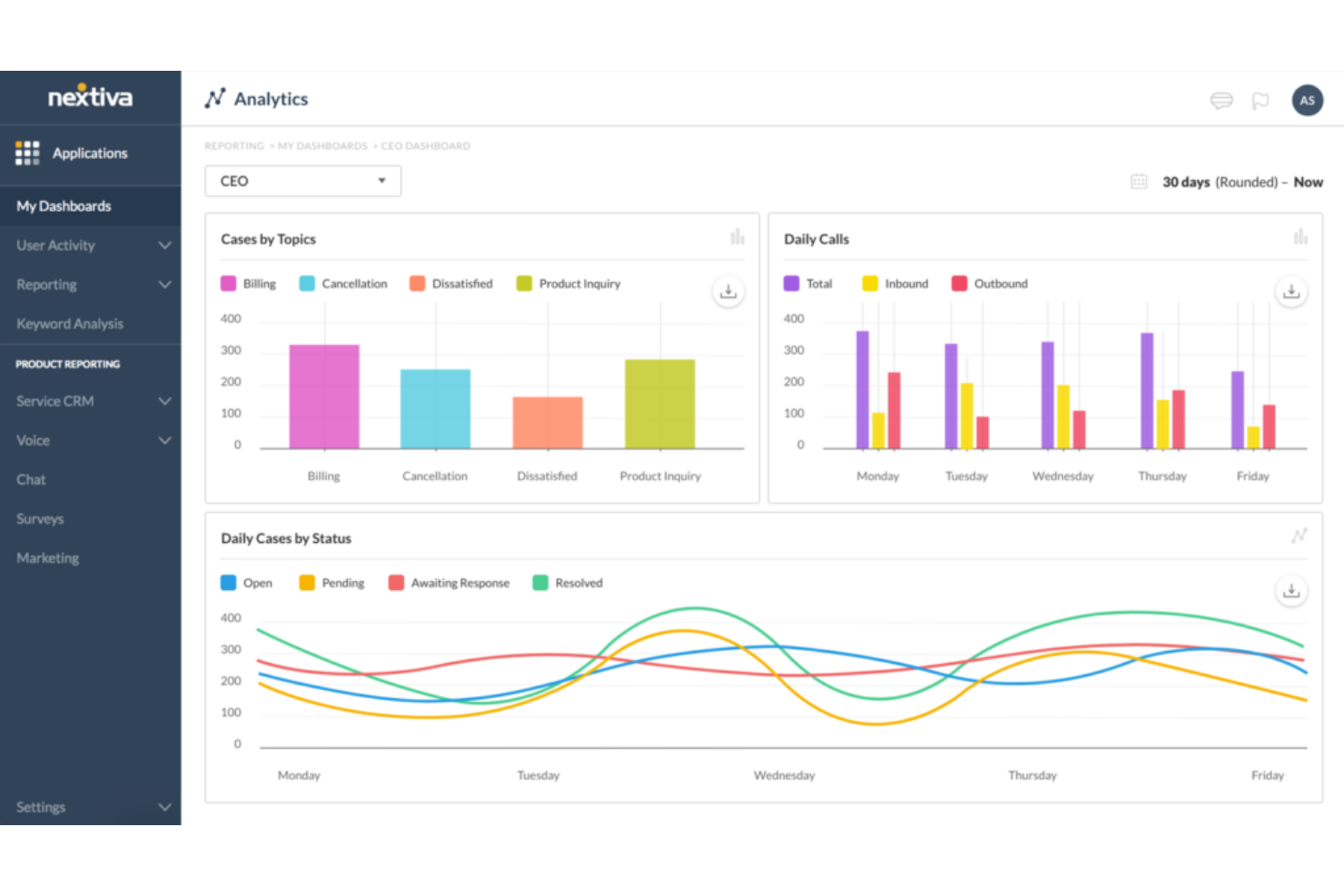Select My Dashboards in sidebar
The image size is (1344, 896).
(64, 206)
